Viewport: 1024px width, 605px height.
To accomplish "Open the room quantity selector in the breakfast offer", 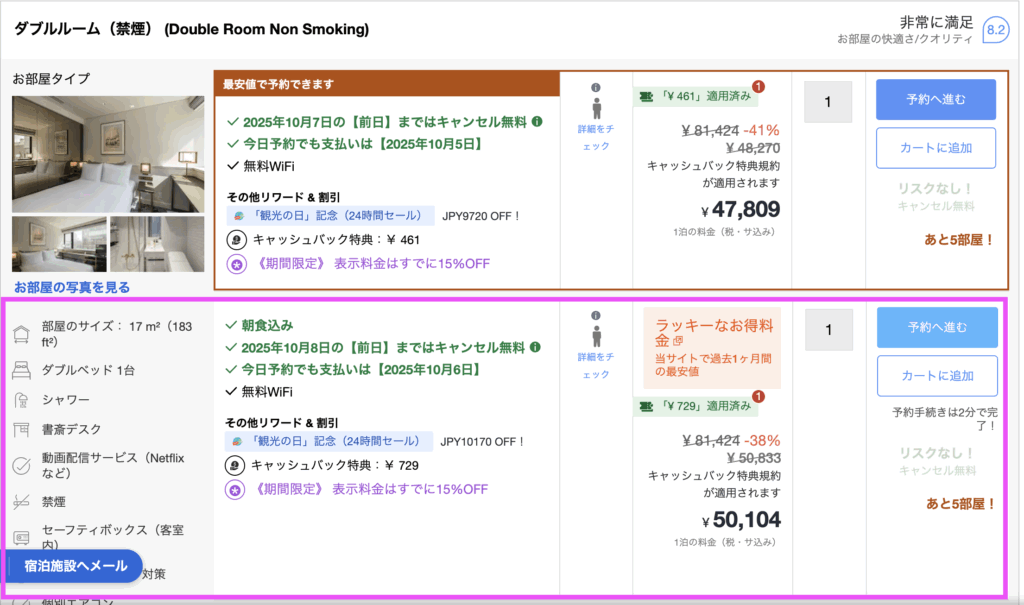I will [x=827, y=330].
